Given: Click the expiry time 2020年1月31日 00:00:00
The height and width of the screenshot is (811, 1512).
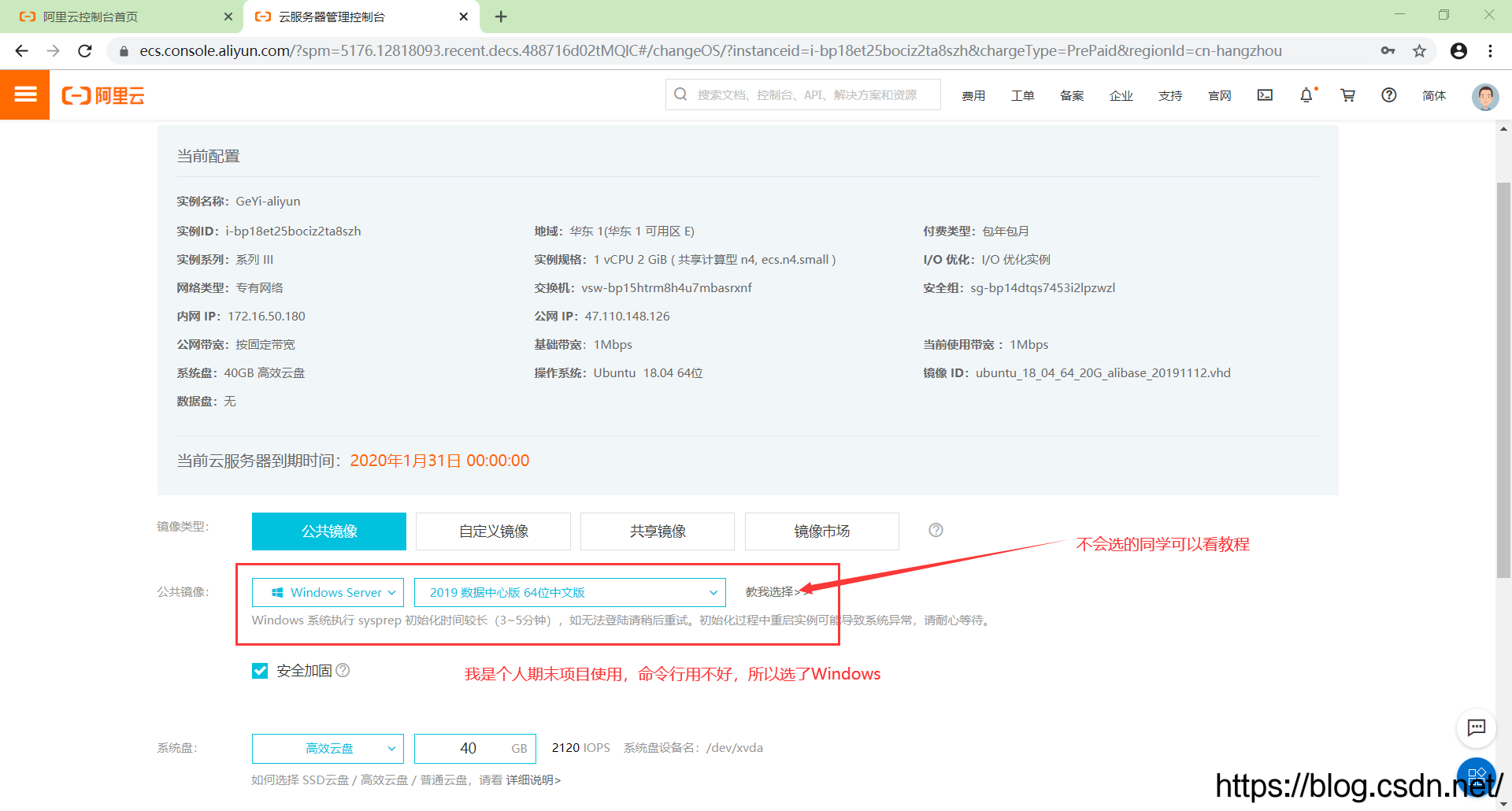Looking at the screenshot, I should coord(439,461).
